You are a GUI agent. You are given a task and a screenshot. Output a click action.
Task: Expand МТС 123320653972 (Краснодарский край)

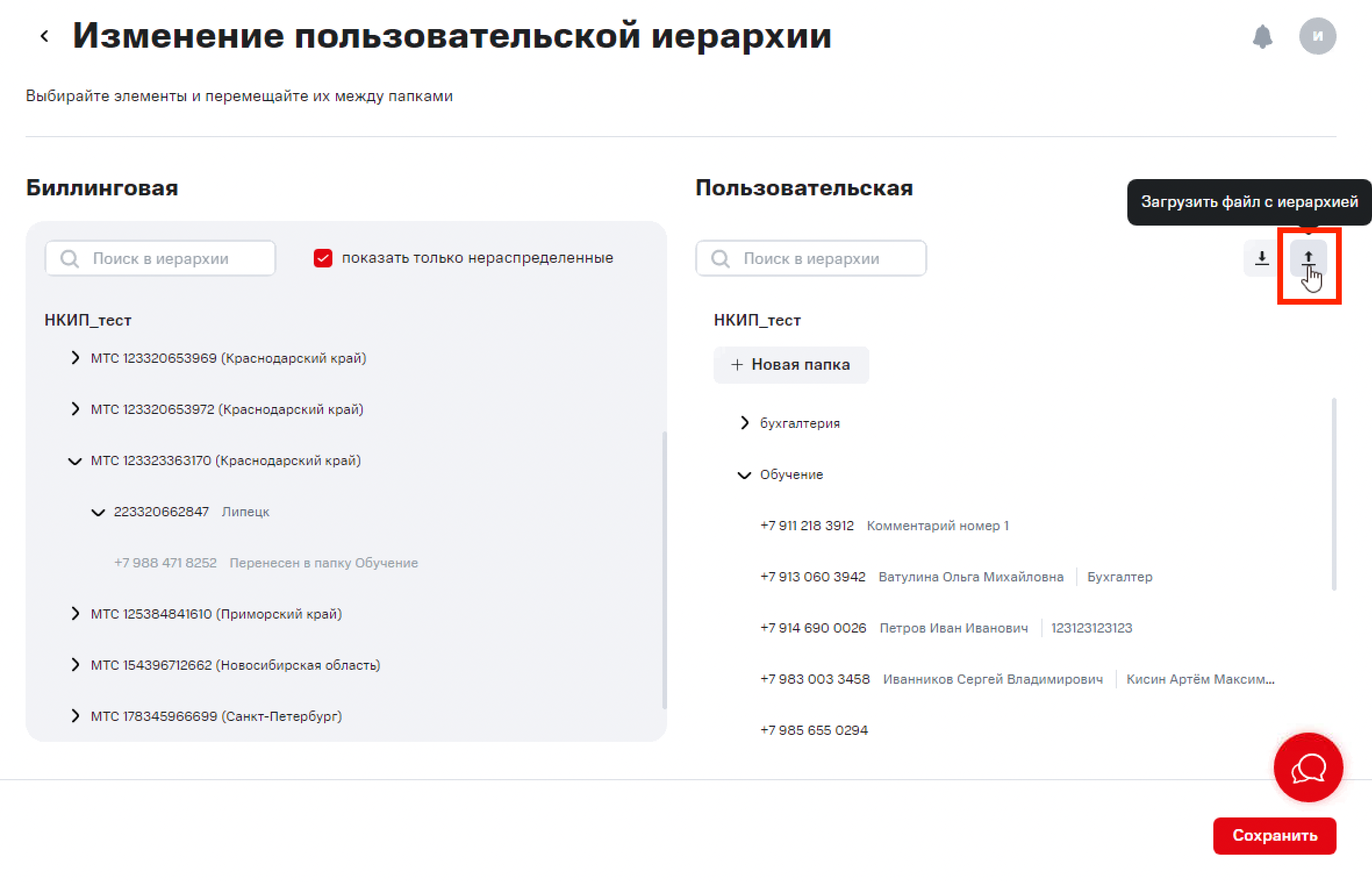tap(75, 409)
